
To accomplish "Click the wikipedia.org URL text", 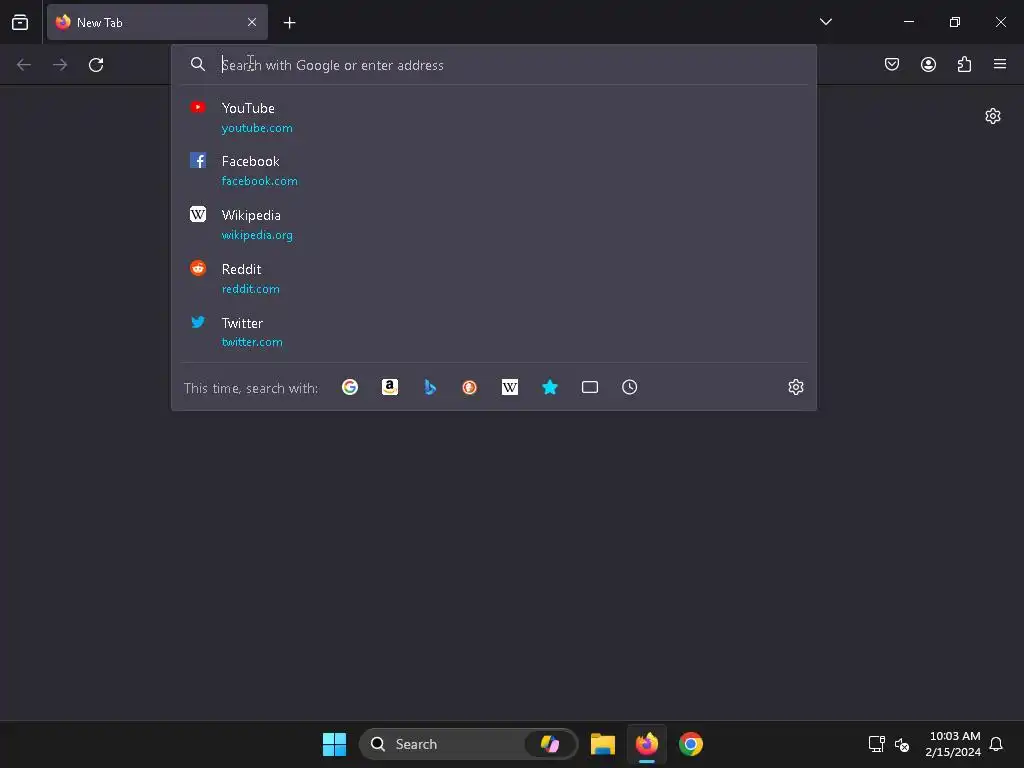I will pyautogui.click(x=257, y=235).
